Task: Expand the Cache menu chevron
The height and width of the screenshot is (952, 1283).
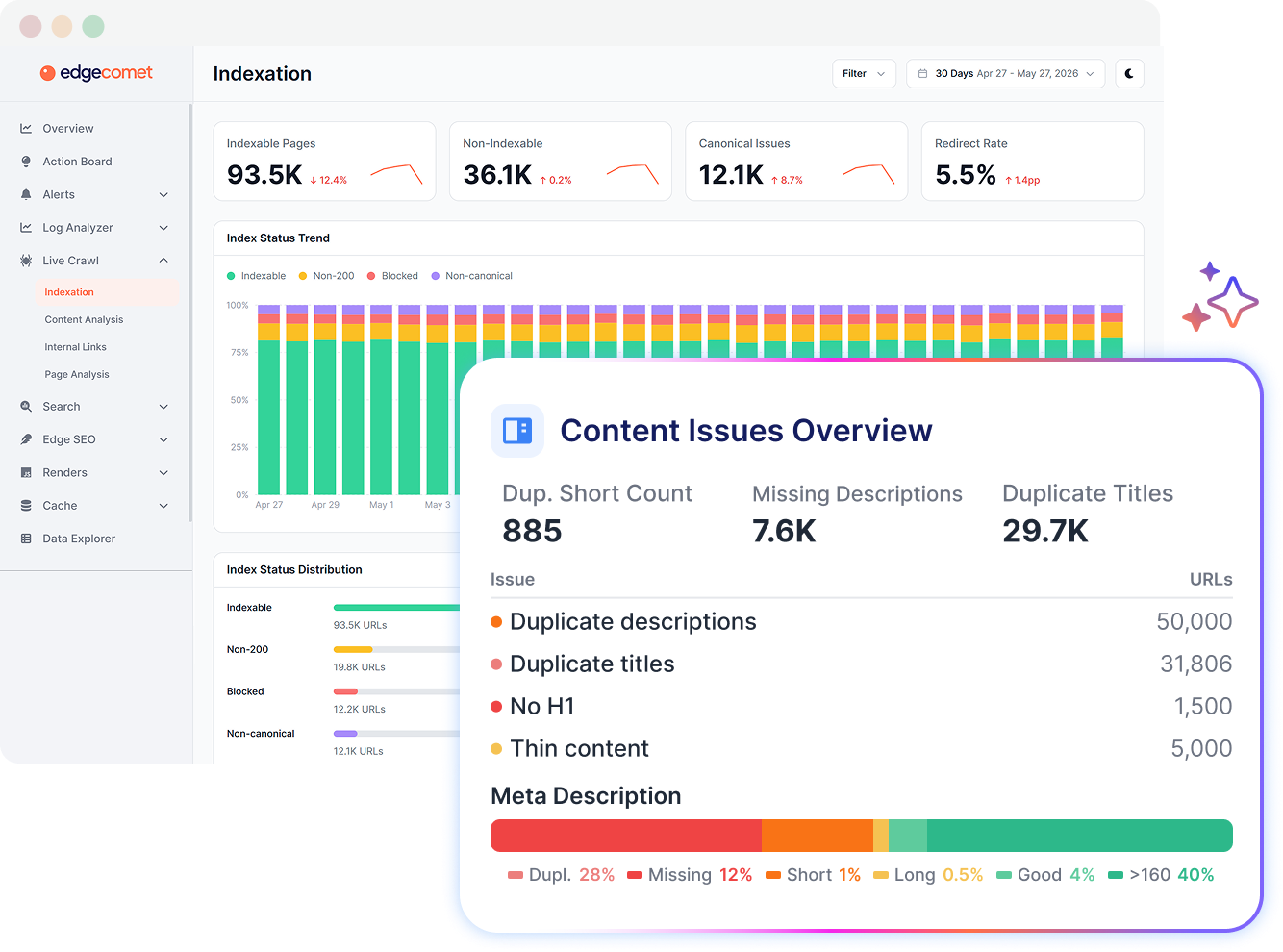Action: [x=164, y=506]
